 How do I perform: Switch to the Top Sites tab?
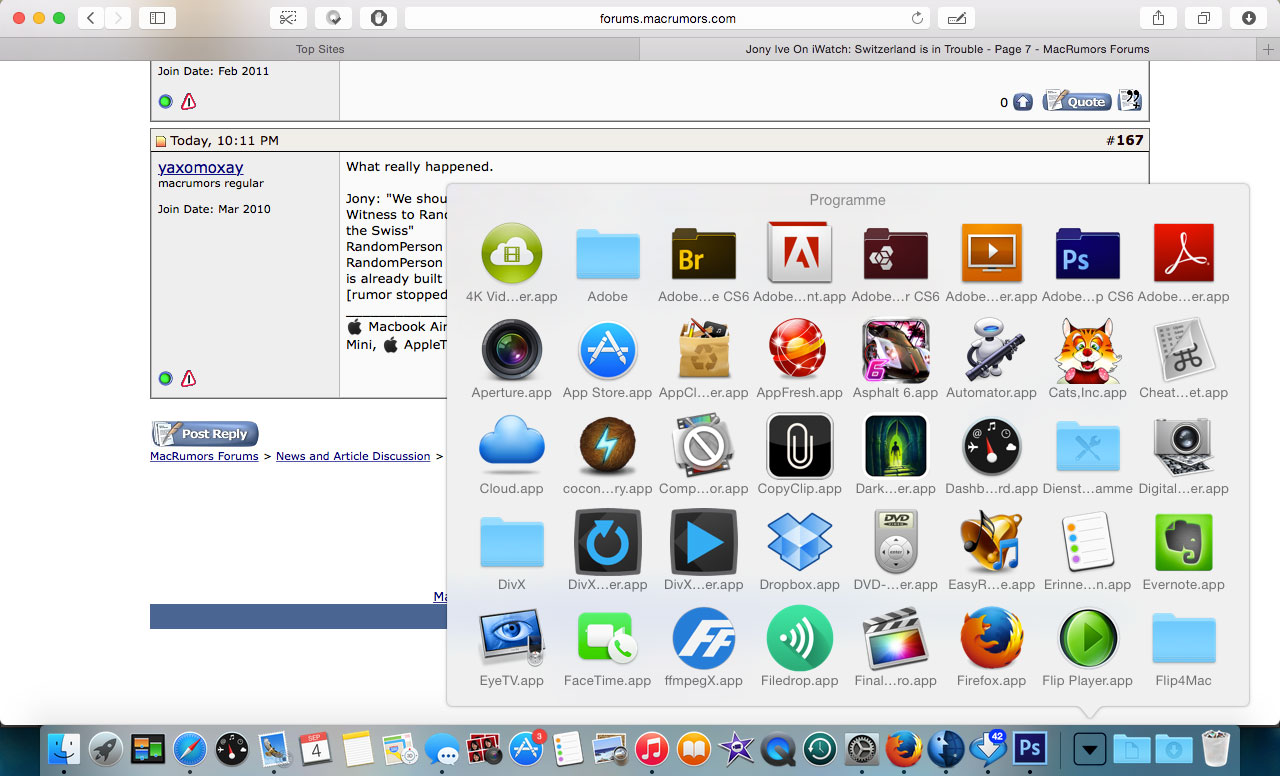point(320,49)
